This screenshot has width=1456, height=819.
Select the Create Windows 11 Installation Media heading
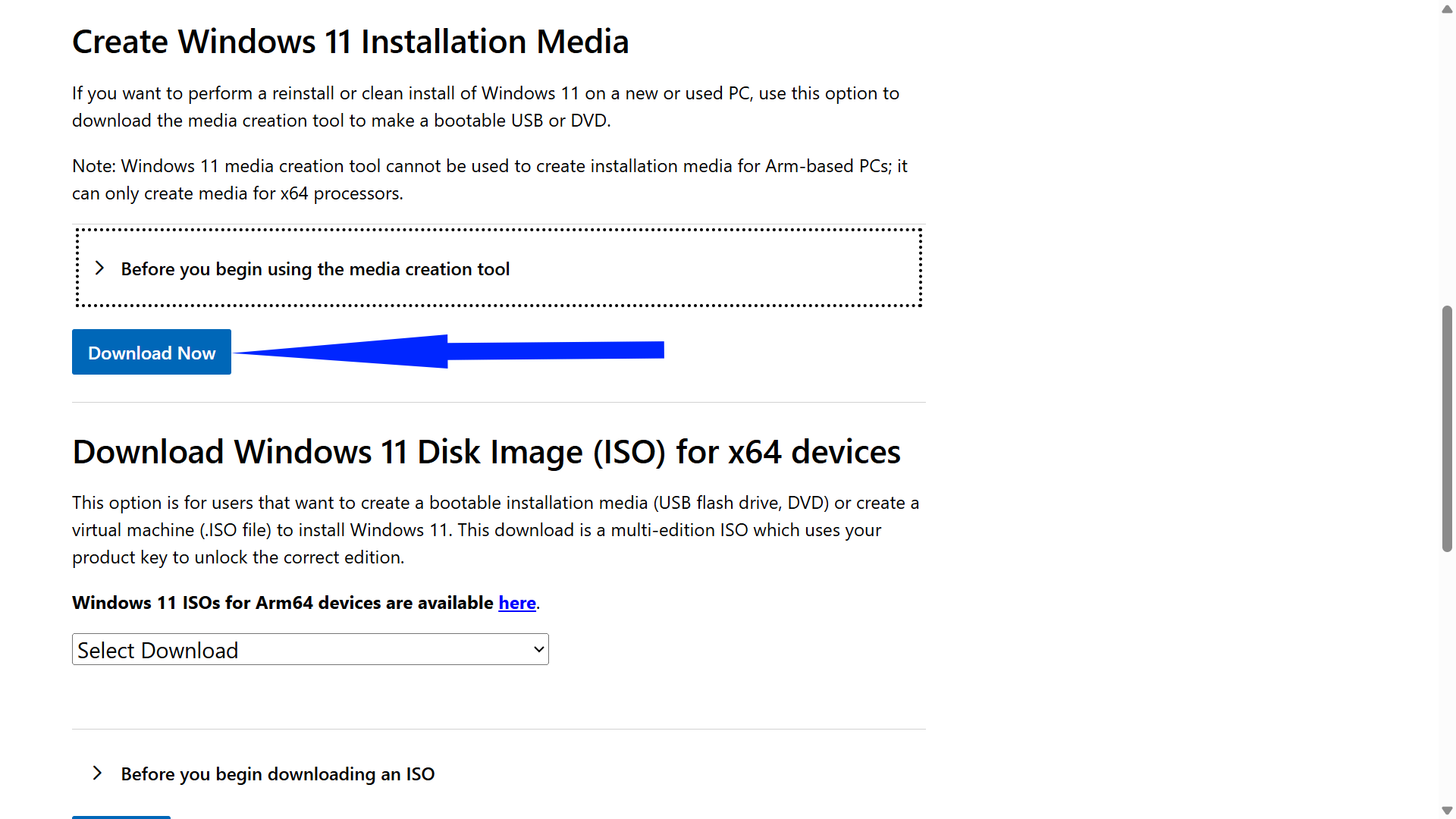tap(350, 41)
